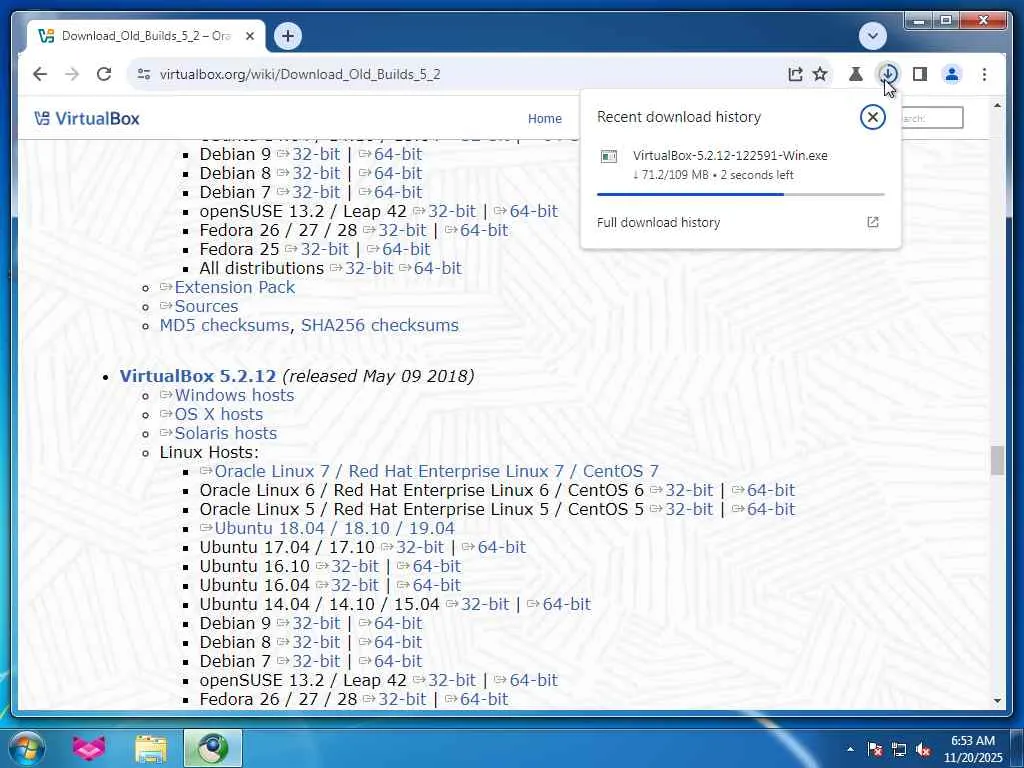Click page scrollbar down arrow
Screen dimensions: 1024x768
(x=997, y=701)
